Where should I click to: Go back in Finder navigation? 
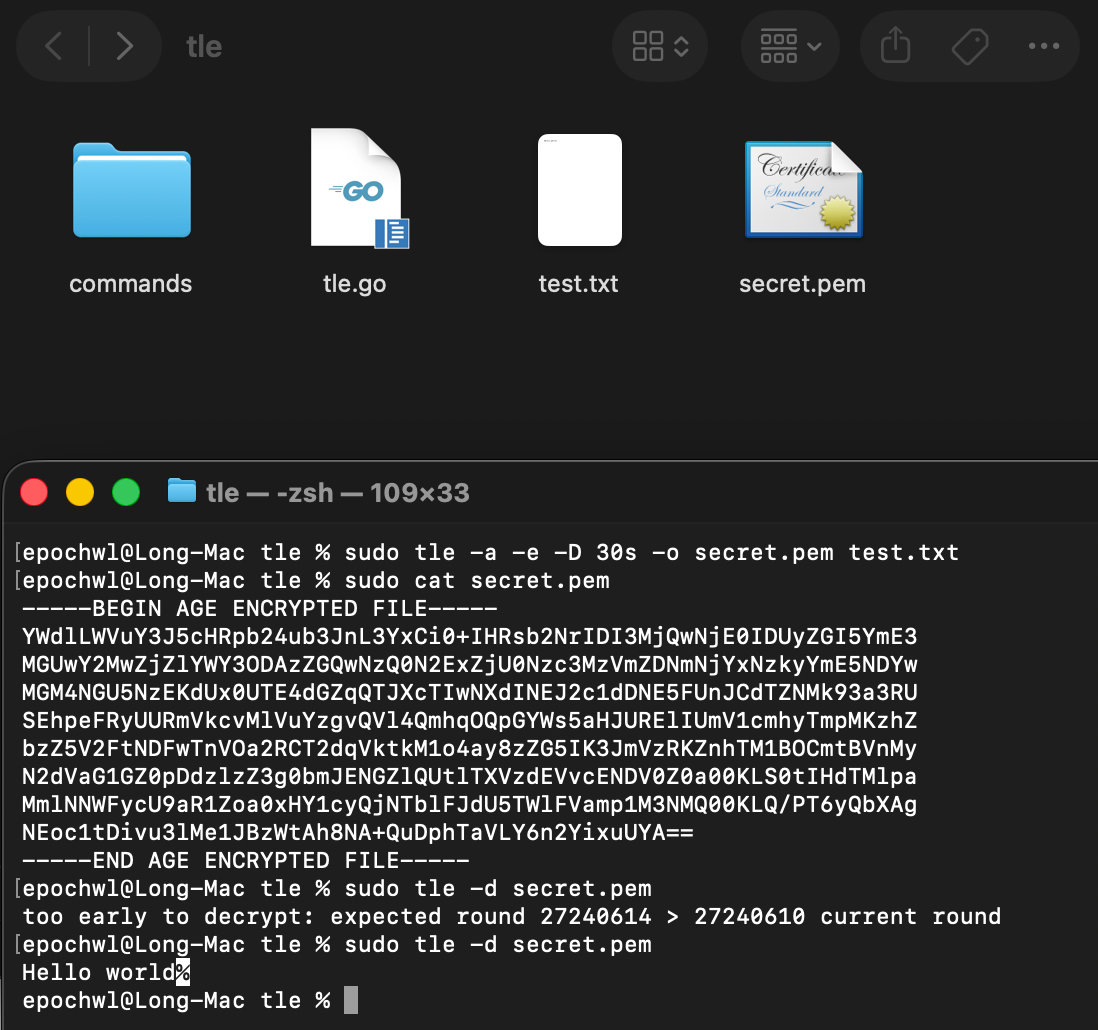(x=54, y=46)
